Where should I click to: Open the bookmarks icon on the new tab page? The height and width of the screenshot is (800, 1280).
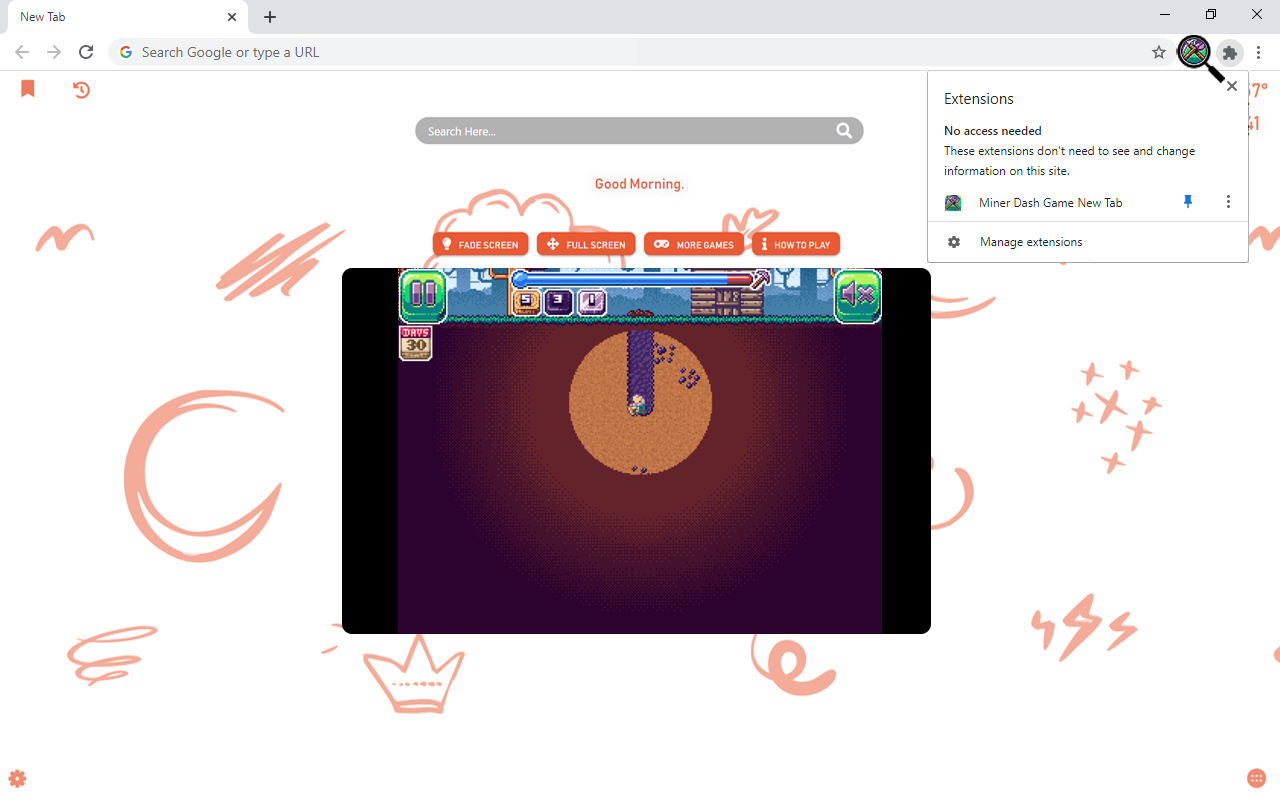point(28,89)
